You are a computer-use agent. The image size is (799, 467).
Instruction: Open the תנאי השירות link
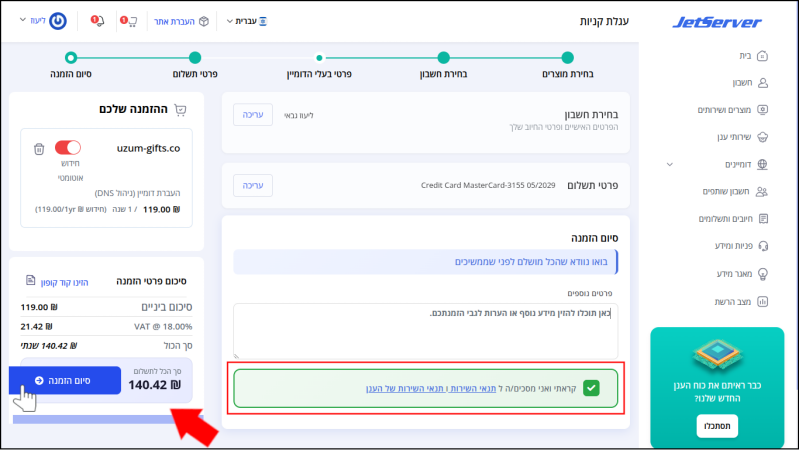tap(472, 388)
